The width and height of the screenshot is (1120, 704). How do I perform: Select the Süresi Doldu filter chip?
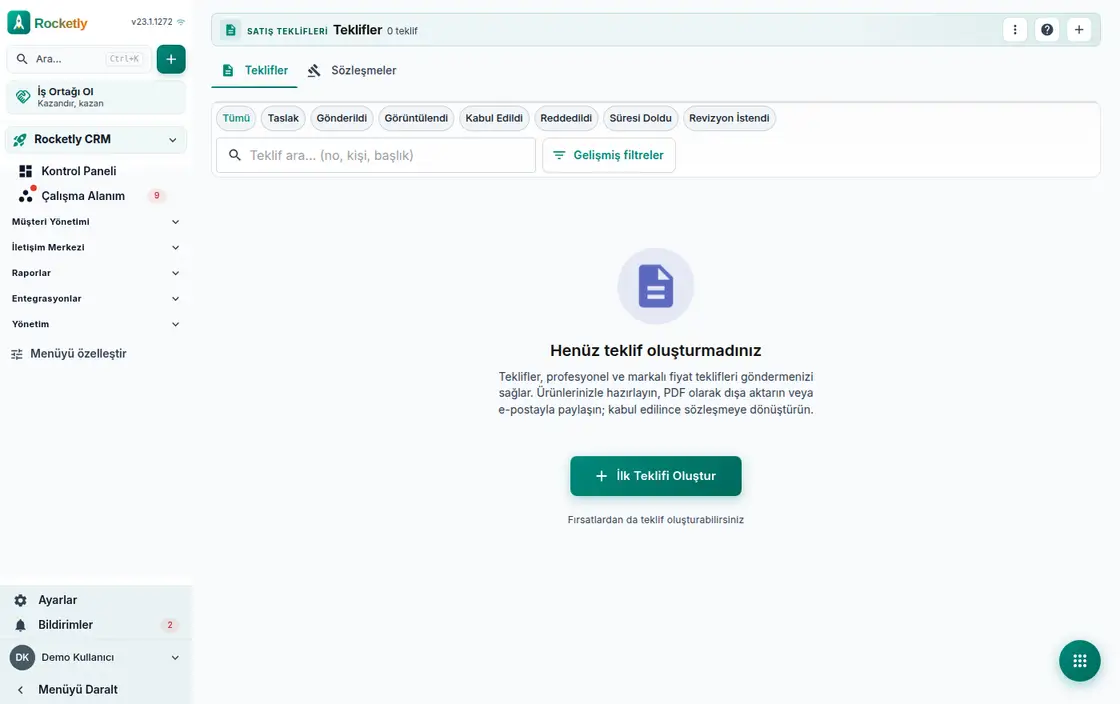click(x=640, y=118)
